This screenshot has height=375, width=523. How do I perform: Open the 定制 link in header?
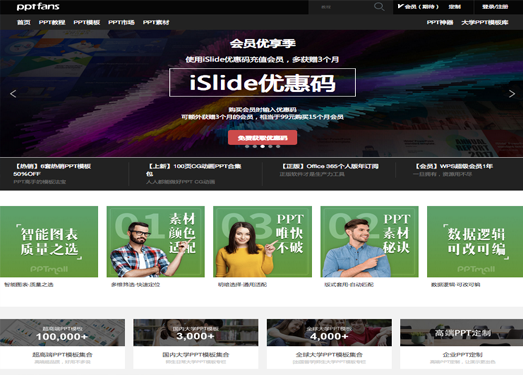coord(455,7)
